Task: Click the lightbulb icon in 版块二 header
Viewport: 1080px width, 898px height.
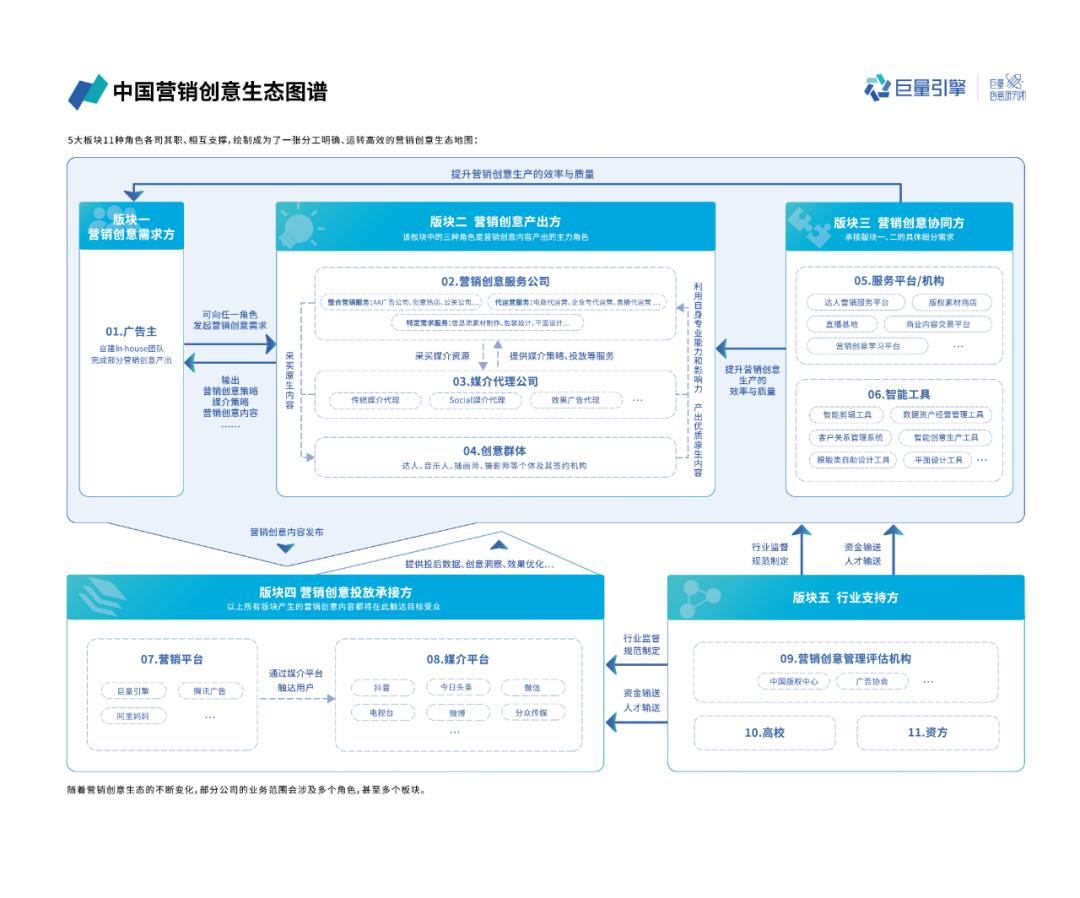Action: (299, 227)
